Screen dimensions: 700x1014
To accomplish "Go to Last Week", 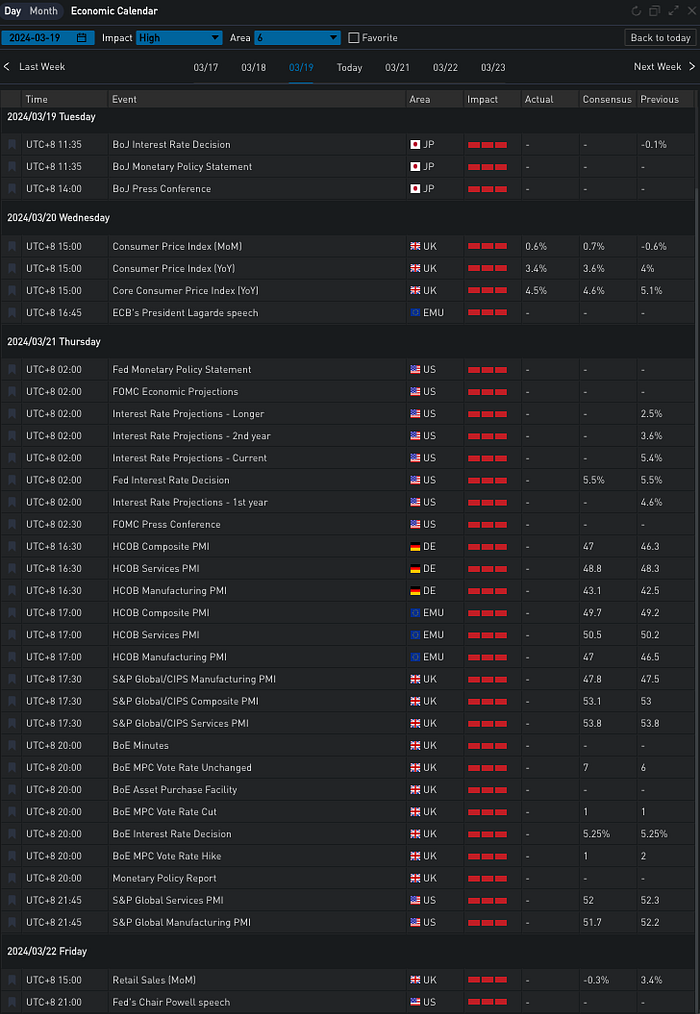I will point(35,67).
